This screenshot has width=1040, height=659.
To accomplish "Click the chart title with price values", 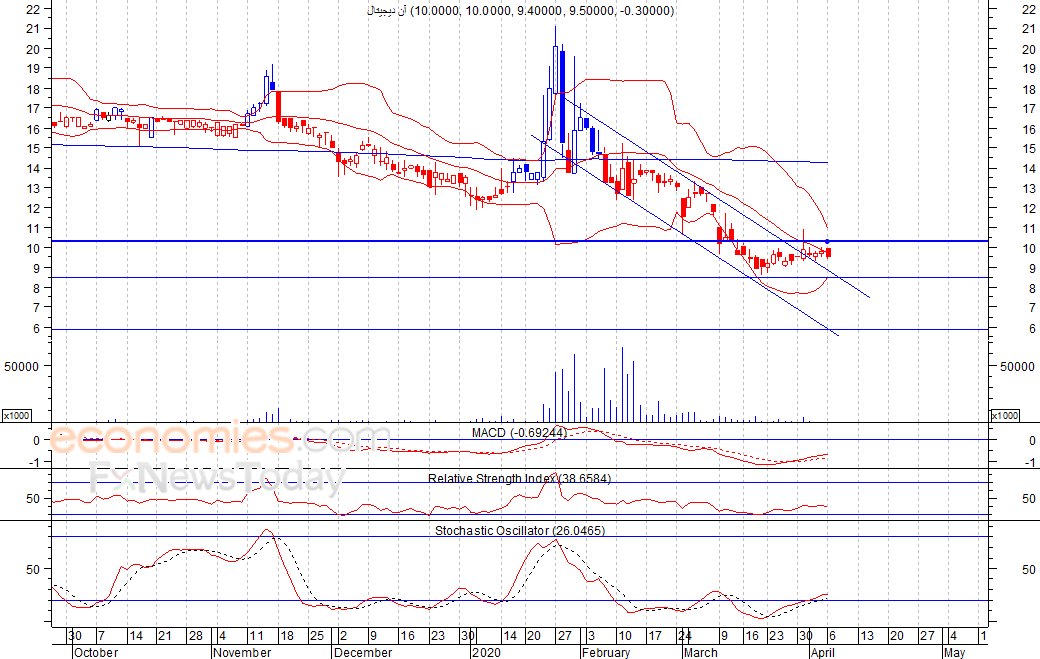I will pos(521,11).
